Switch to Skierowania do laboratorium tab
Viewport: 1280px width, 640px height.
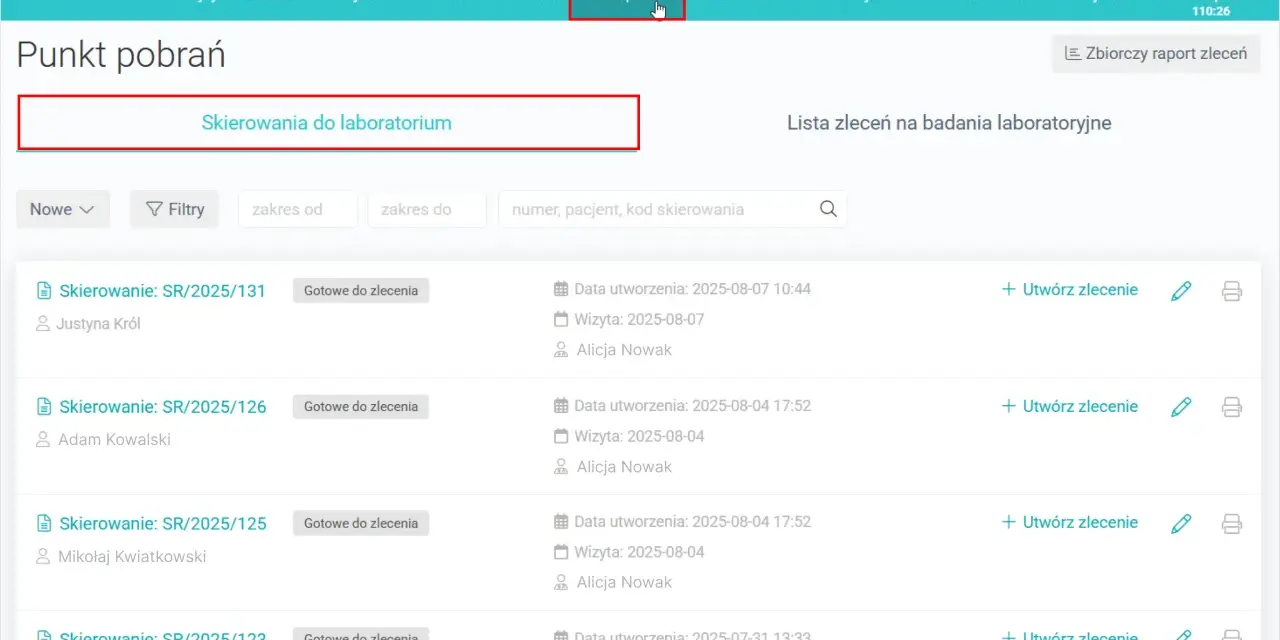(x=327, y=123)
